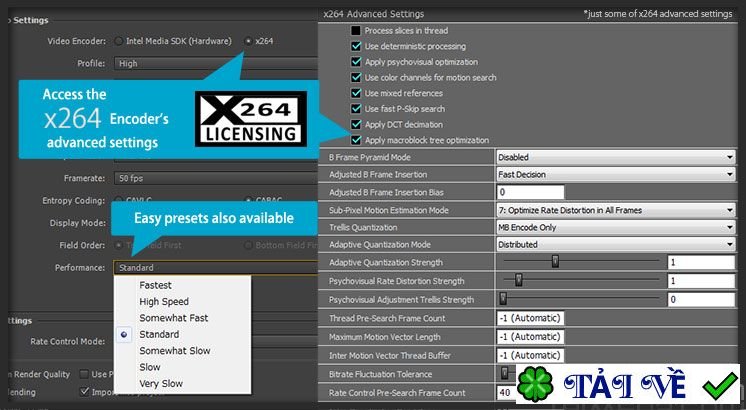Choose Fastest from the performance list
The height and width of the screenshot is (410, 746).
click(x=155, y=285)
